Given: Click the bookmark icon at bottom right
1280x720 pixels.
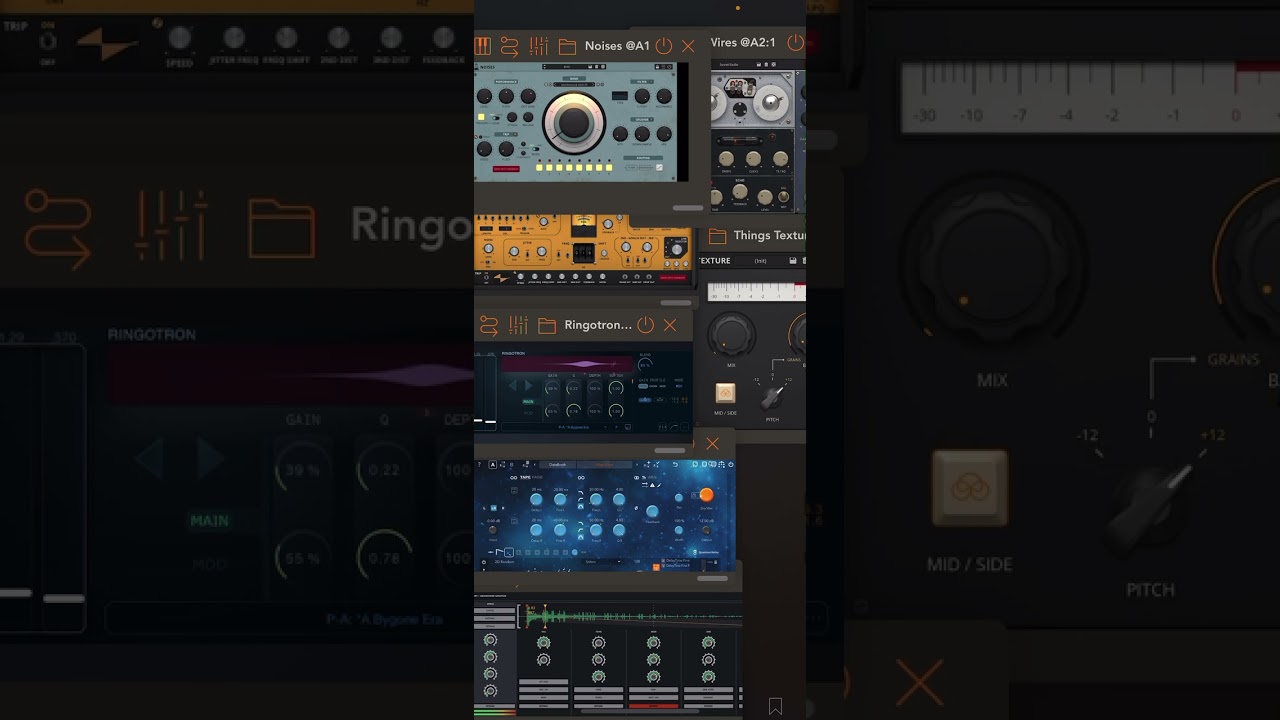Looking at the screenshot, I should tap(775, 707).
